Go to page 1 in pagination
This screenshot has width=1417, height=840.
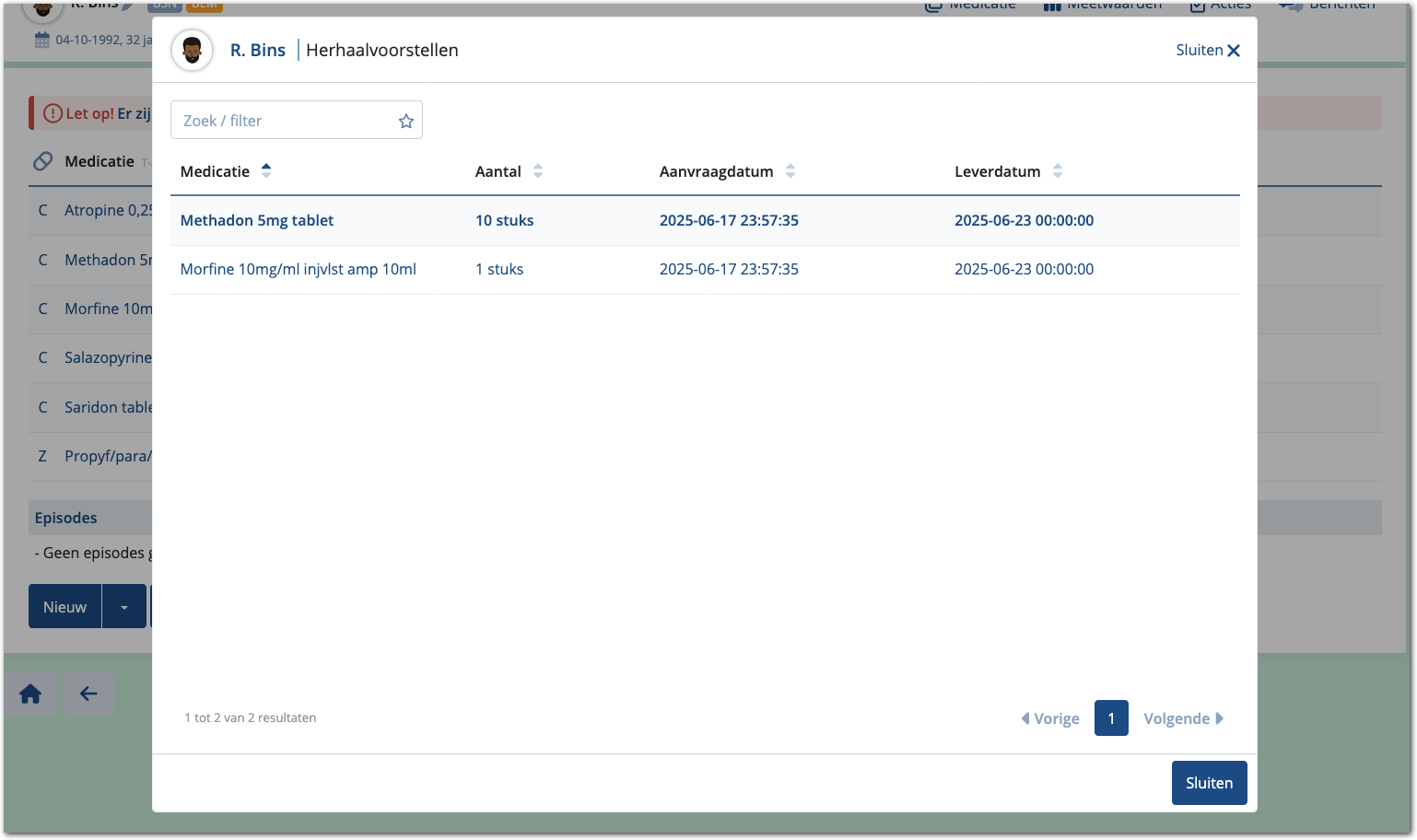point(1111,718)
